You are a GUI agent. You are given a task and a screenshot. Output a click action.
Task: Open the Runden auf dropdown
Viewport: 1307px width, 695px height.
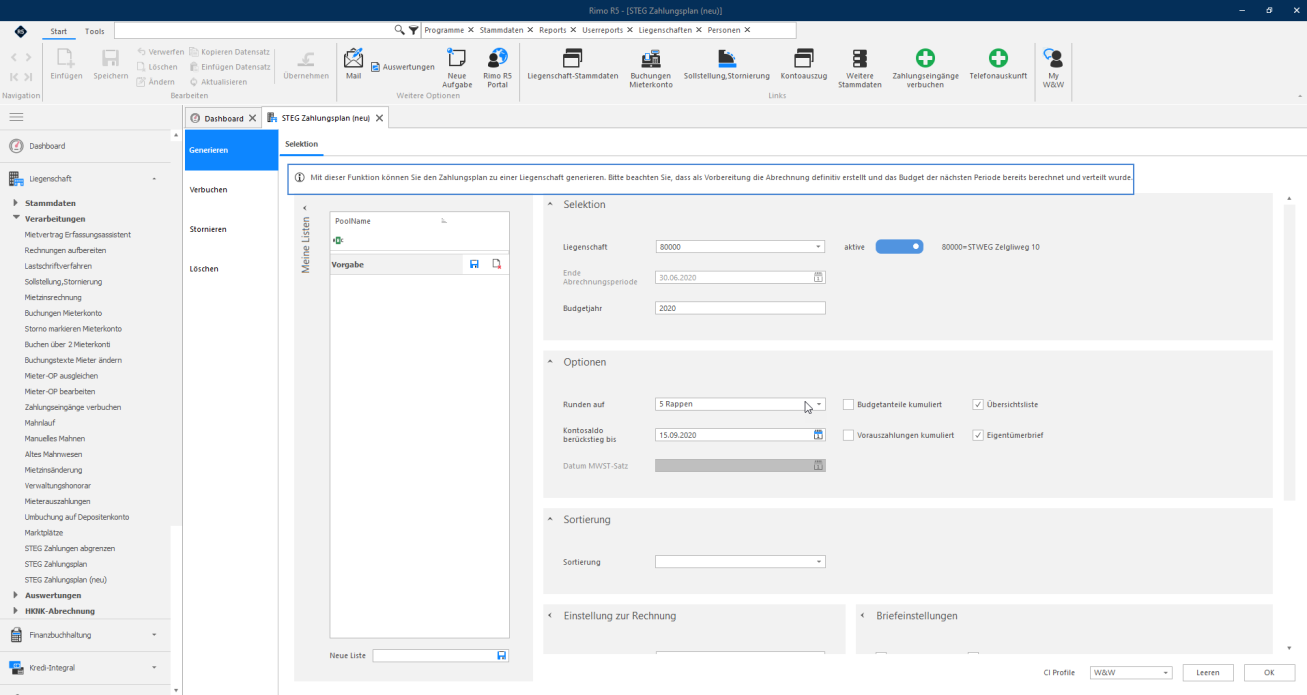pyautogui.click(x=819, y=404)
